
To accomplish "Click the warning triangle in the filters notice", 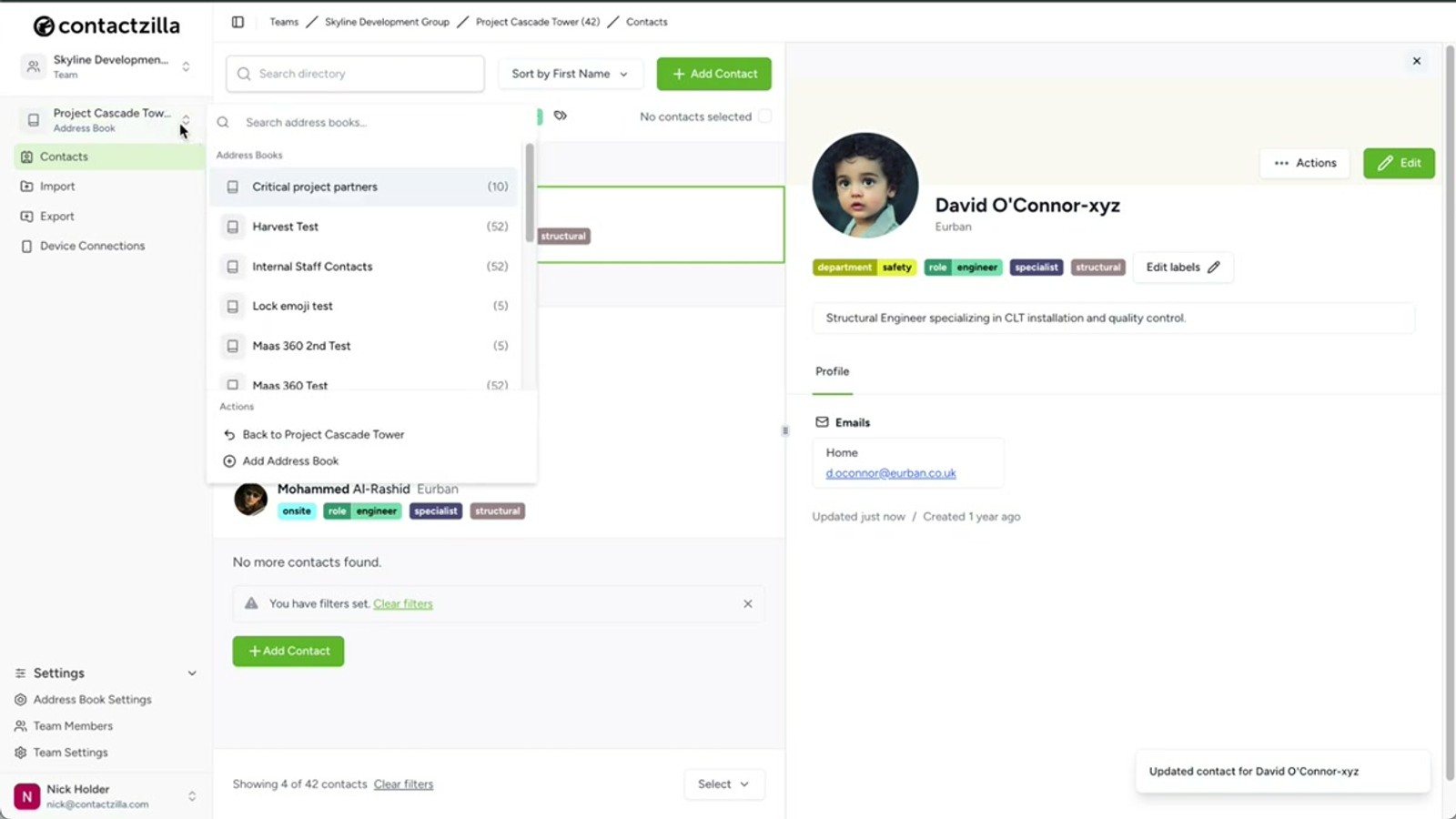I will pyautogui.click(x=251, y=603).
